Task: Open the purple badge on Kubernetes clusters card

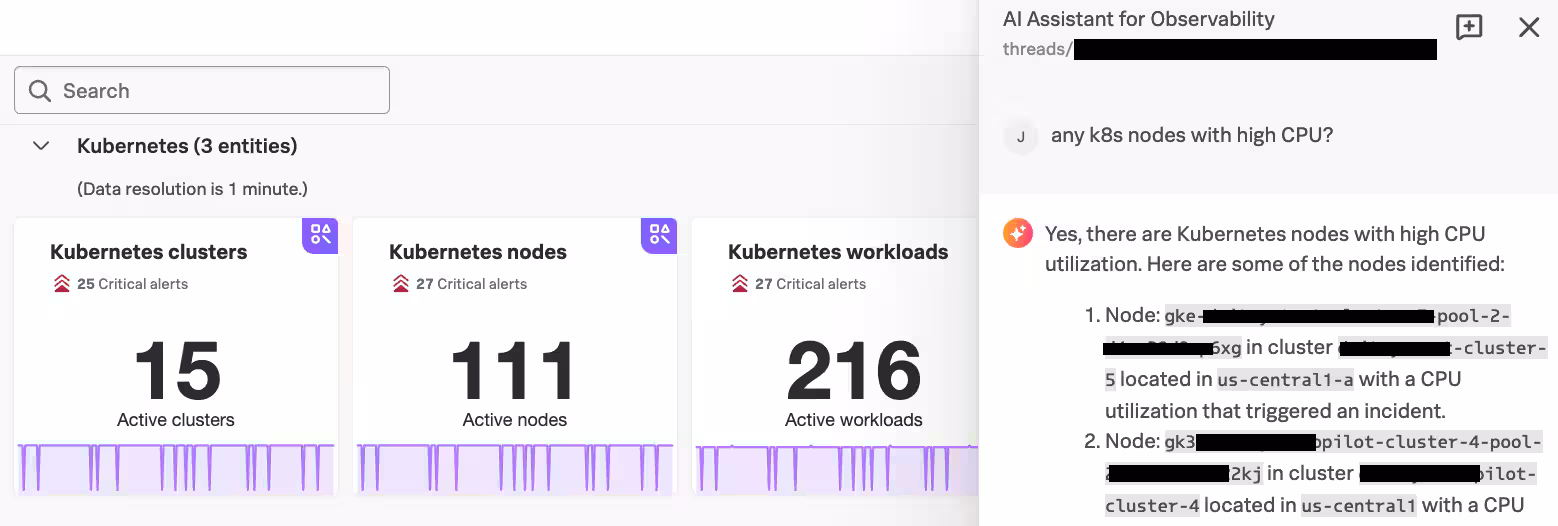Action: (x=320, y=235)
